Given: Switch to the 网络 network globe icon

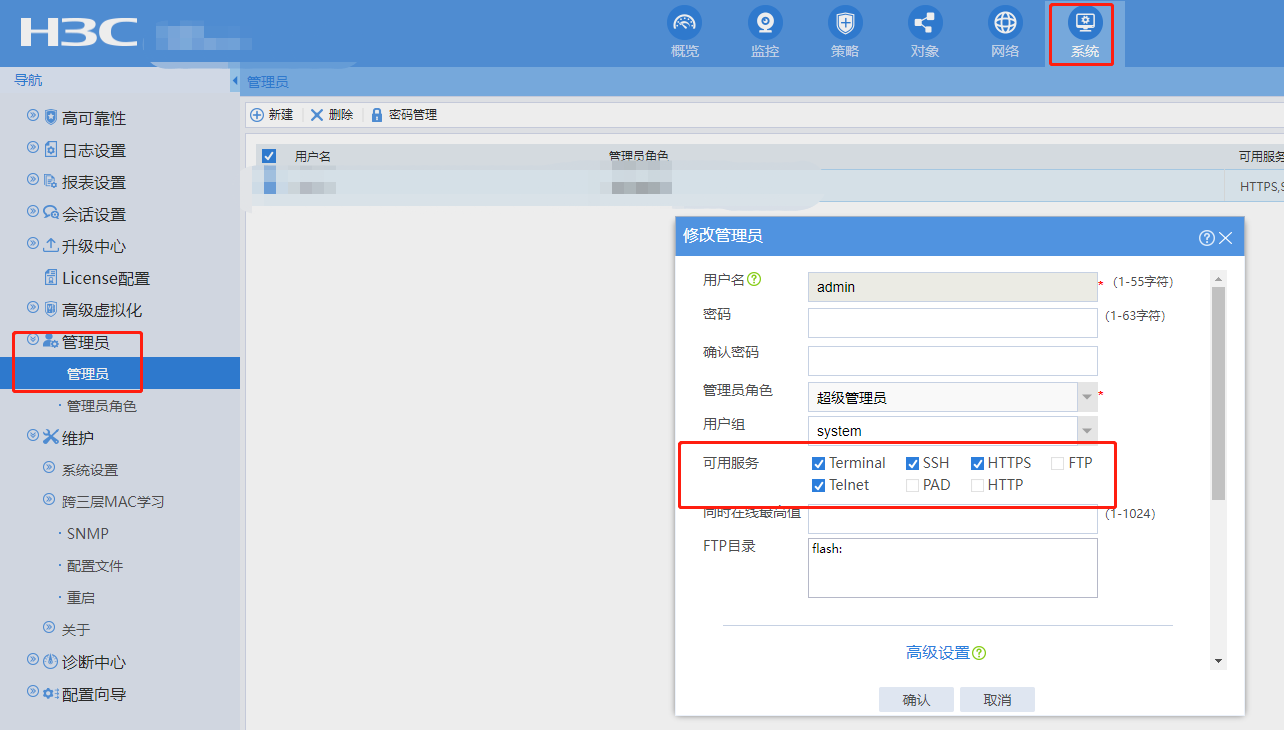Looking at the screenshot, I should tap(1005, 23).
